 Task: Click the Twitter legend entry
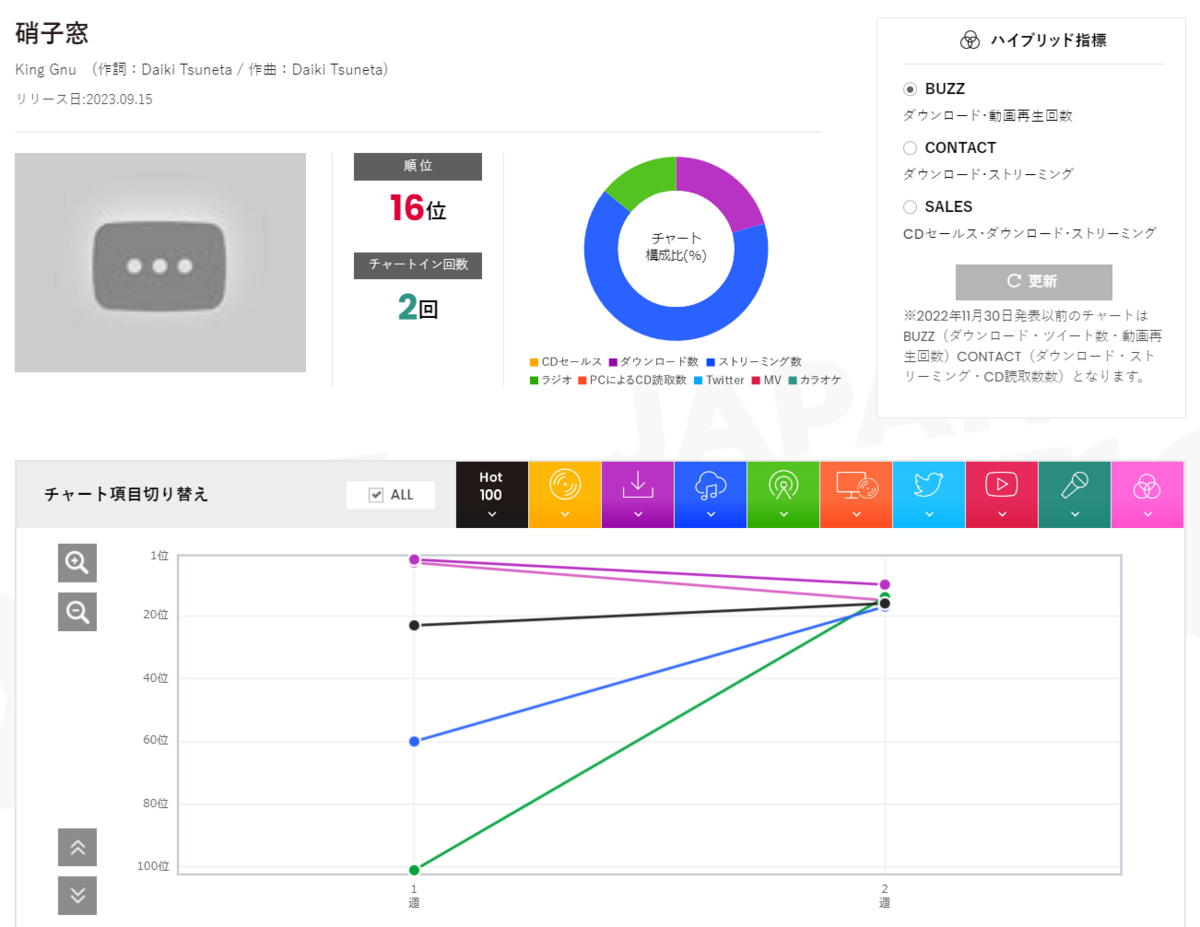719,380
